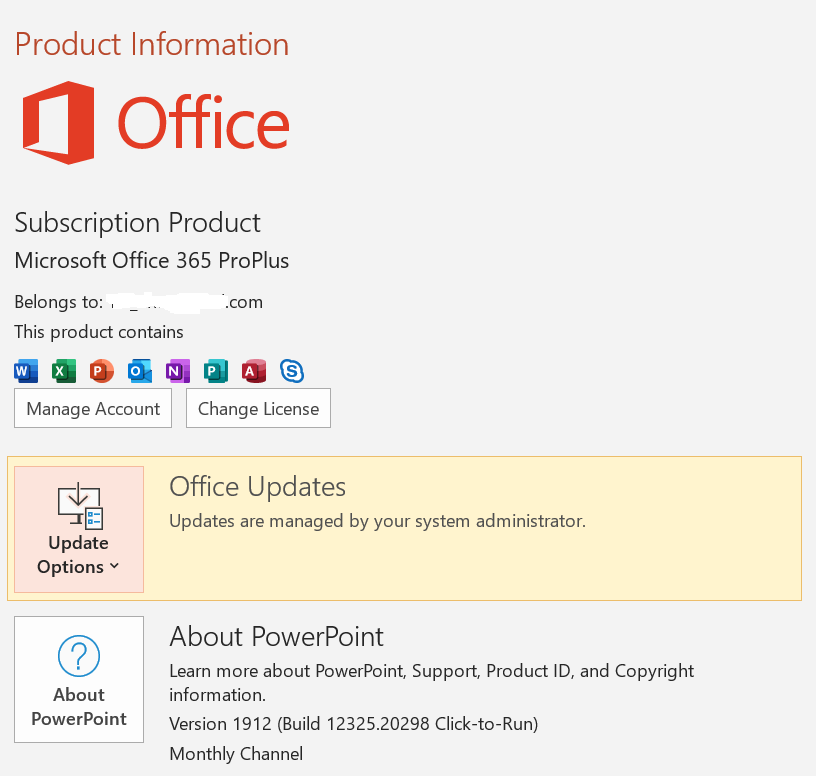The image size is (816, 776).
Task: Click the 'Product Information' heading
Action: tap(152, 44)
